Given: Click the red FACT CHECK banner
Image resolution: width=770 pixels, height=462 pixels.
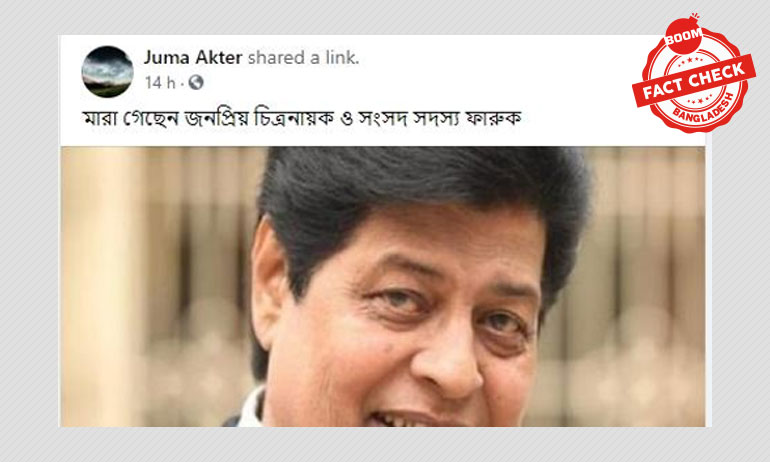Looking at the screenshot, I should pyautogui.click(x=693, y=80).
